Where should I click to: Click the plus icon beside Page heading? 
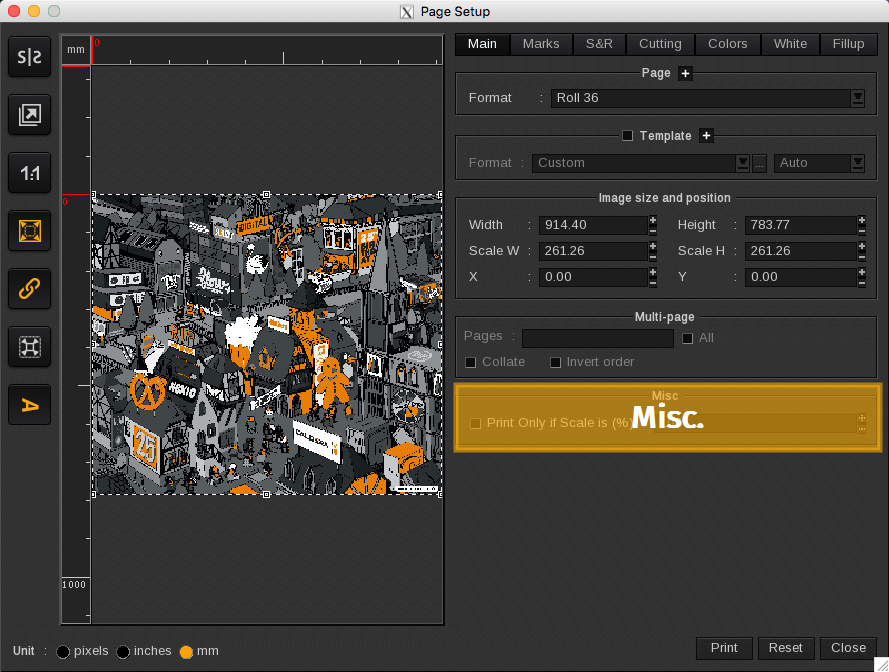[685, 73]
